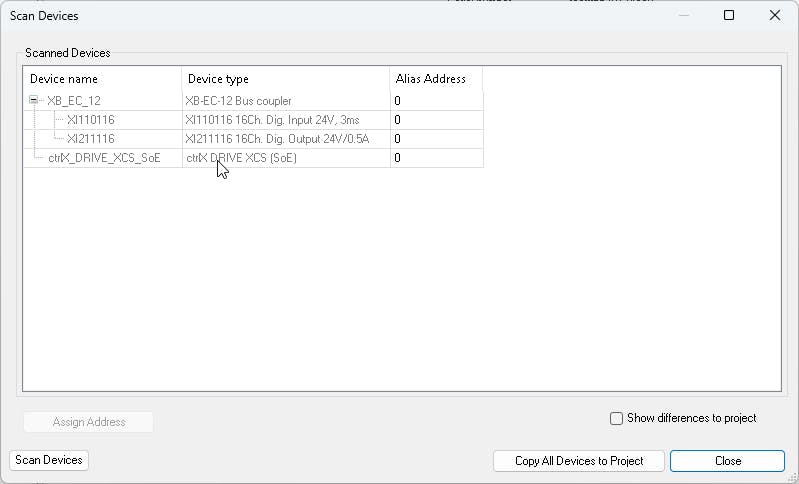This screenshot has width=799, height=484.
Task: Click alias address cell of ctrlX DRIVE
Action: tap(437, 158)
